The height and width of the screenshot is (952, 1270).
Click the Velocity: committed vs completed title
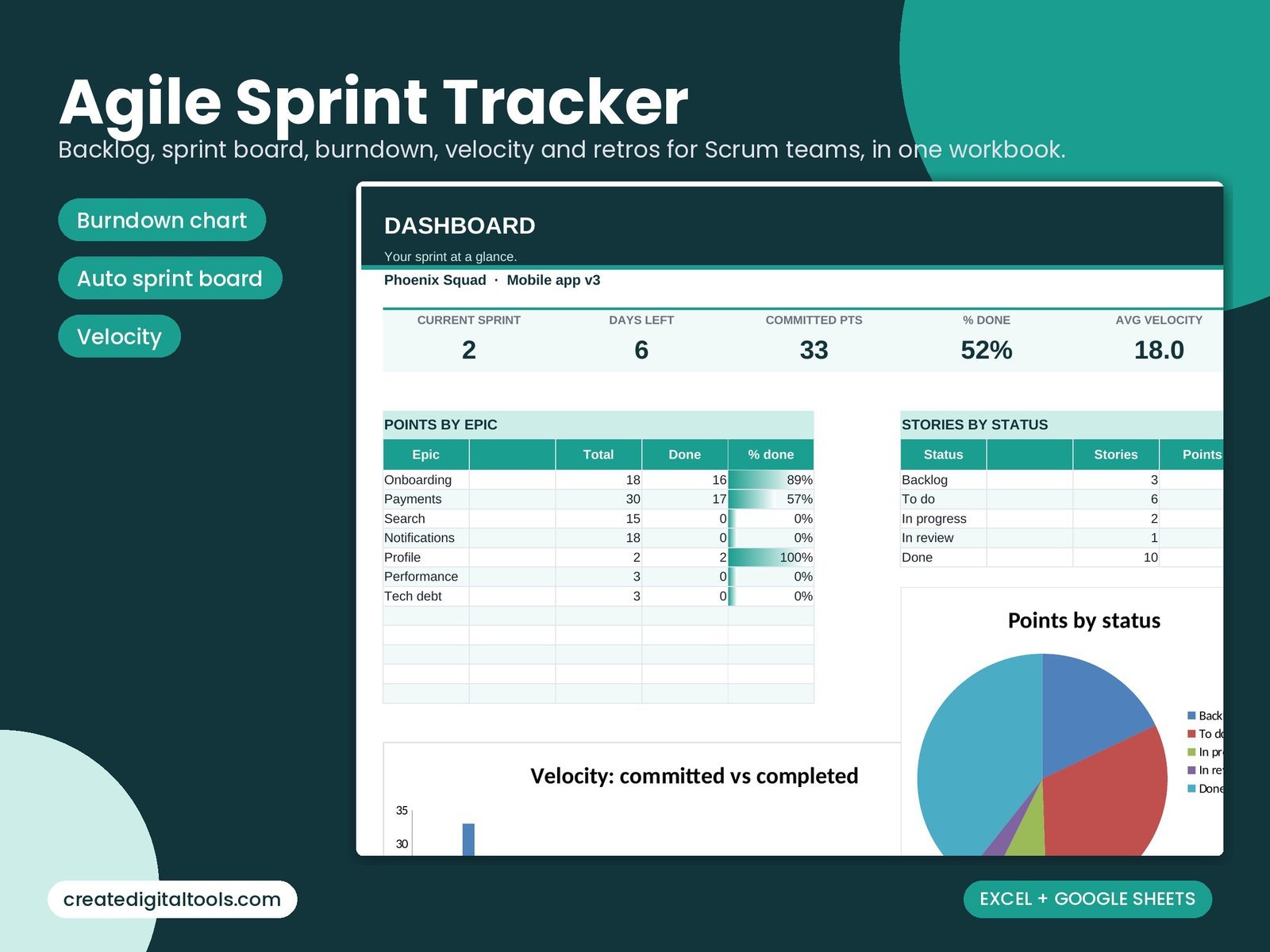coord(695,776)
